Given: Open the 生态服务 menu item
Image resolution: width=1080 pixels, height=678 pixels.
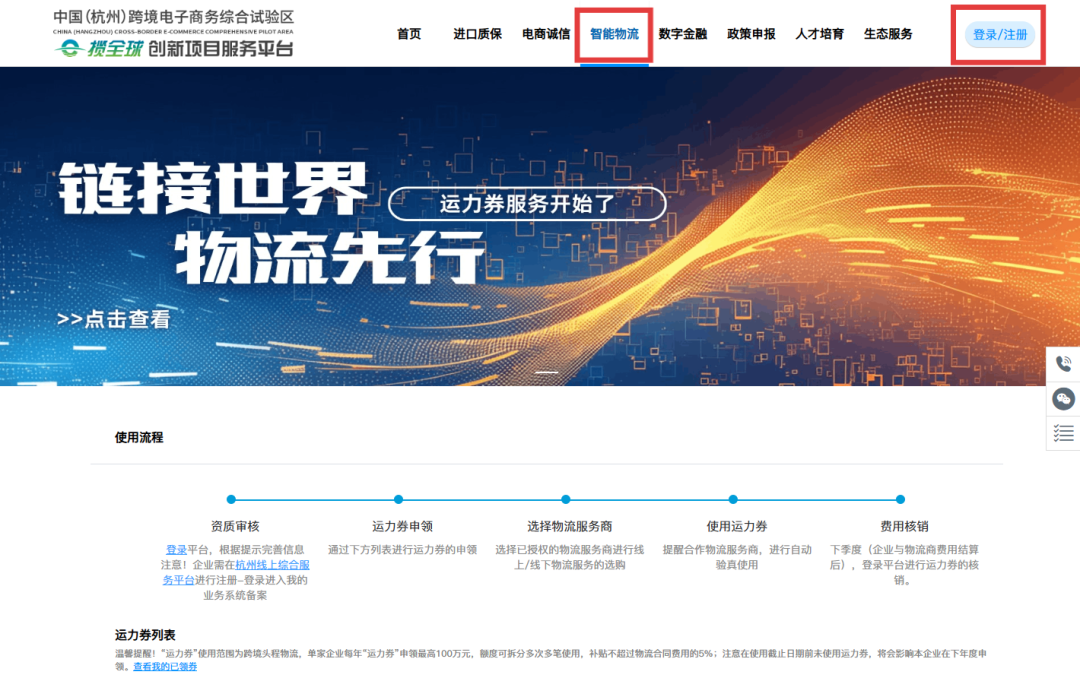Looking at the screenshot, I should coord(888,34).
